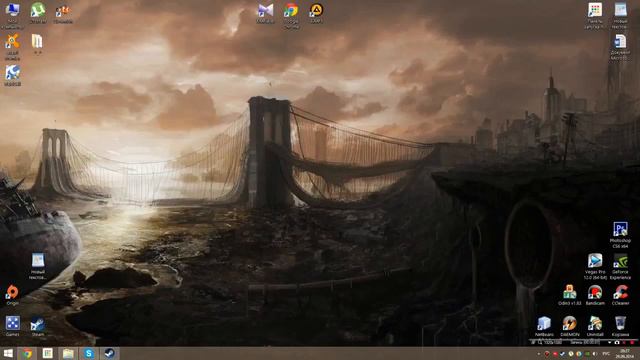This screenshot has height=360, width=640.
Task: Open File Explorer from the taskbar
Action: (x=68, y=353)
